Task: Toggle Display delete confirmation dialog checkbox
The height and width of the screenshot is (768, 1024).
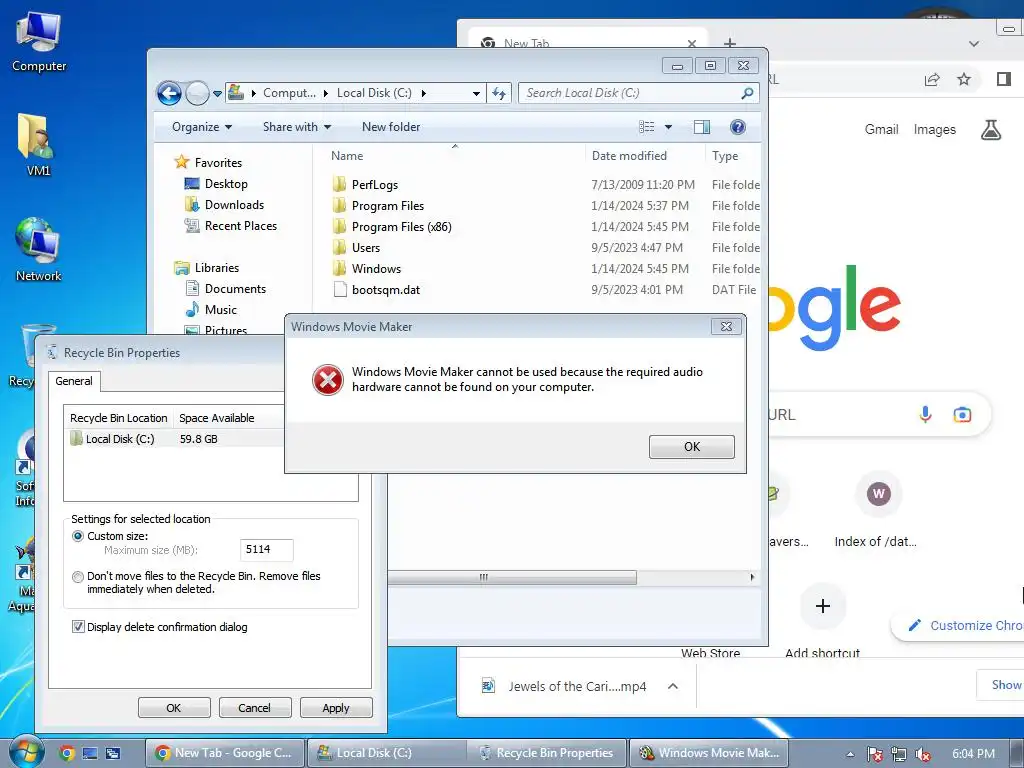Action: (78, 627)
